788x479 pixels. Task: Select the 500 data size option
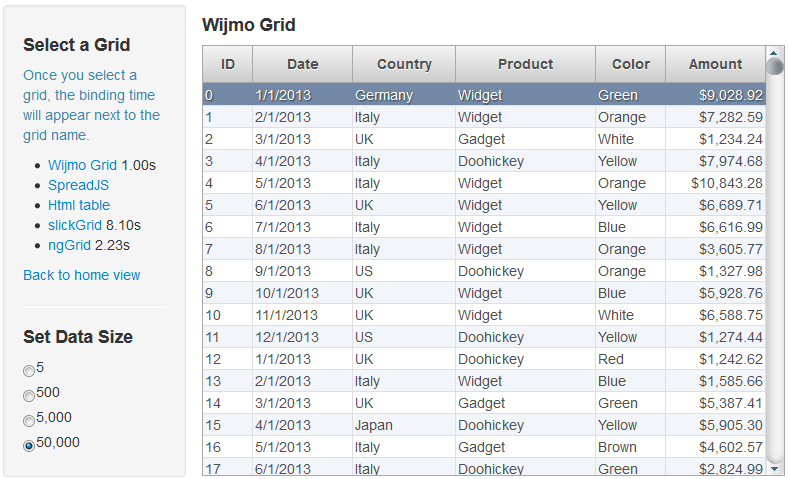tap(29, 396)
